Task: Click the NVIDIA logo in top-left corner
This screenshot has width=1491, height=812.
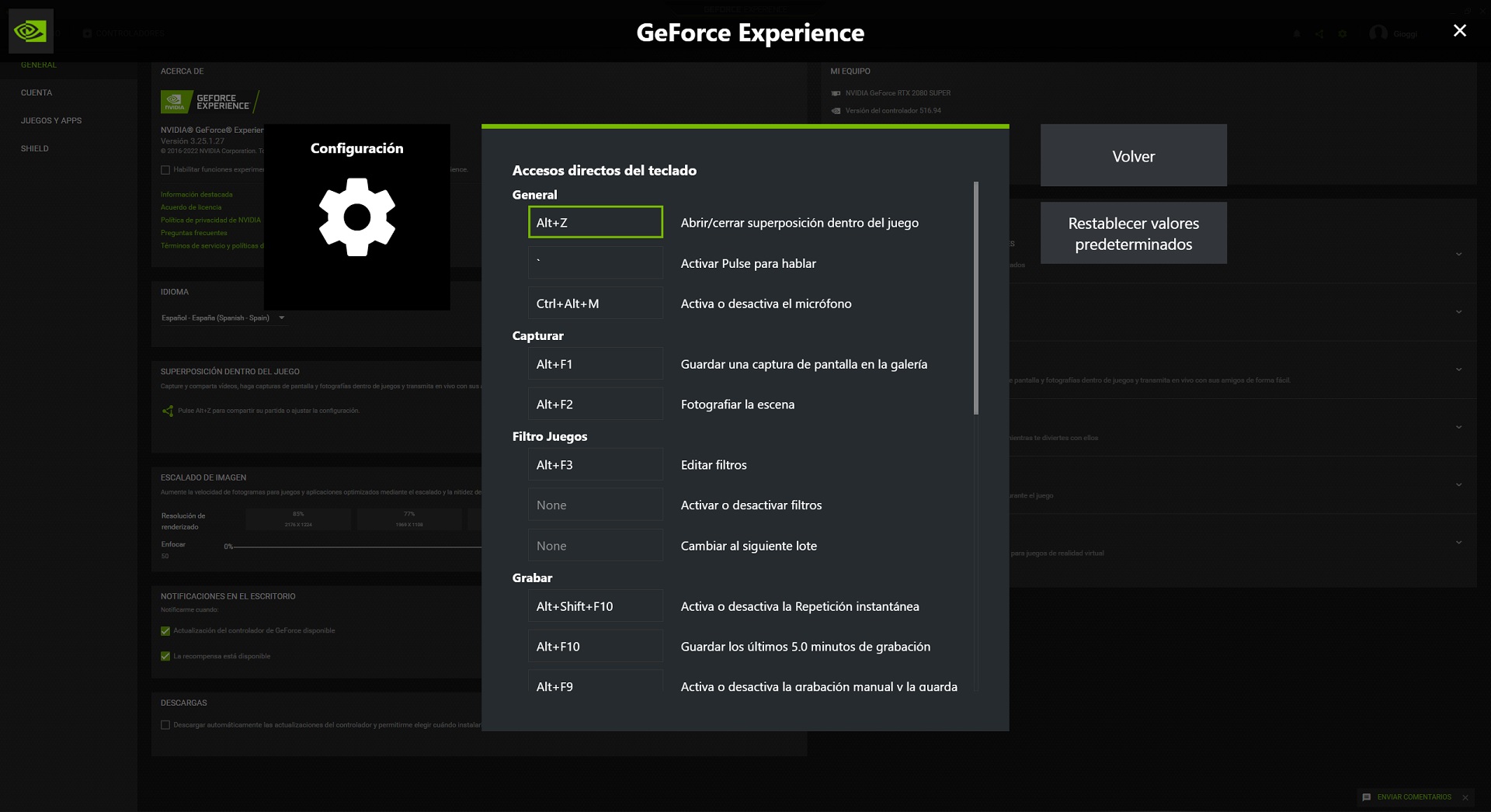Action: point(31,31)
